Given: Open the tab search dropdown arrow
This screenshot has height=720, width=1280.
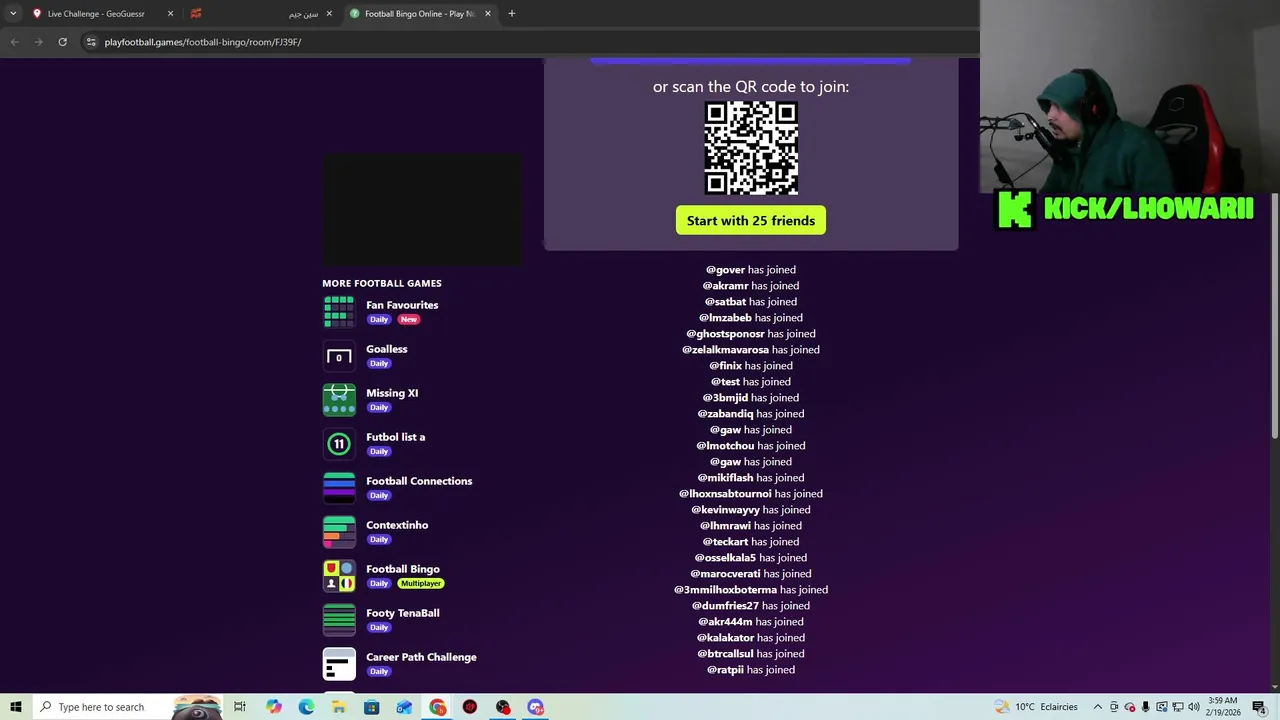Looking at the screenshot, I should click(13, 14).
